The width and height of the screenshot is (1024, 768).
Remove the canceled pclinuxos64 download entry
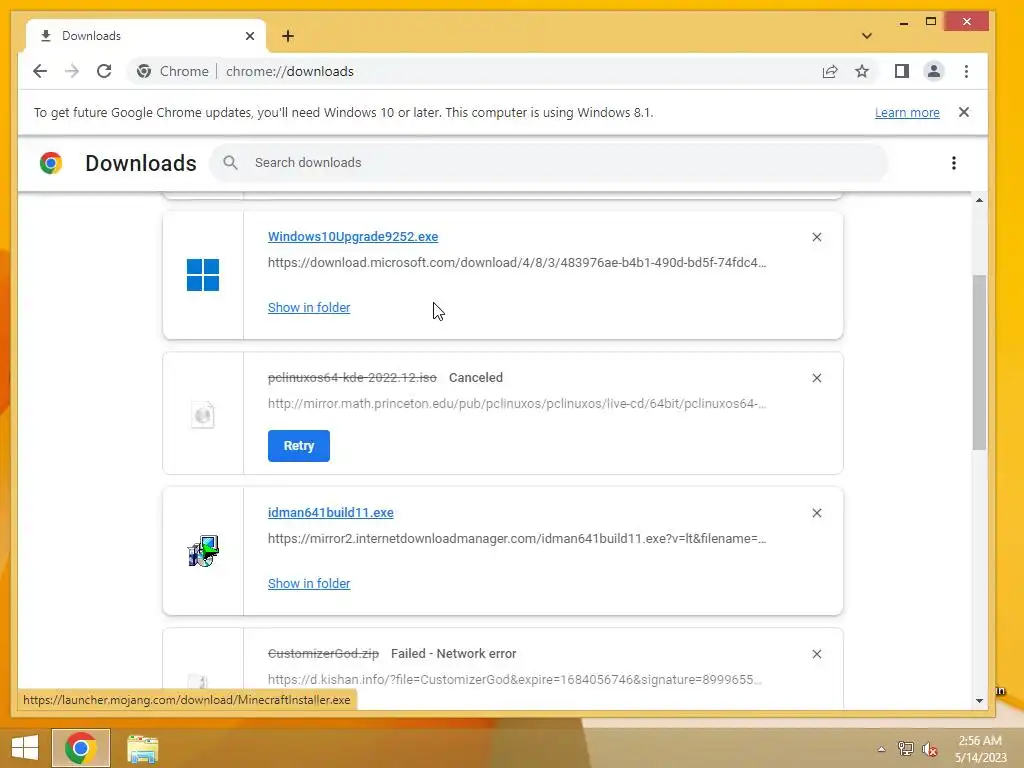[x=817, y=378]
